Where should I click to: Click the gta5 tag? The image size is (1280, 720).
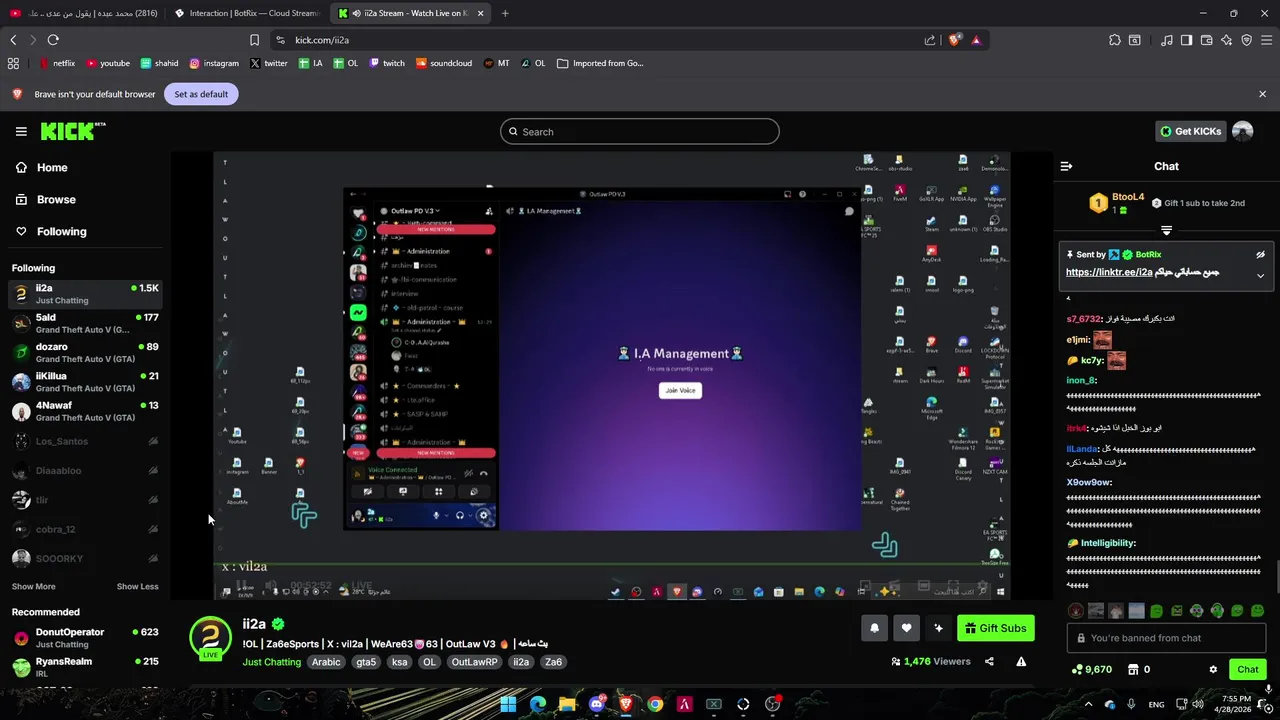click(366, 662)
